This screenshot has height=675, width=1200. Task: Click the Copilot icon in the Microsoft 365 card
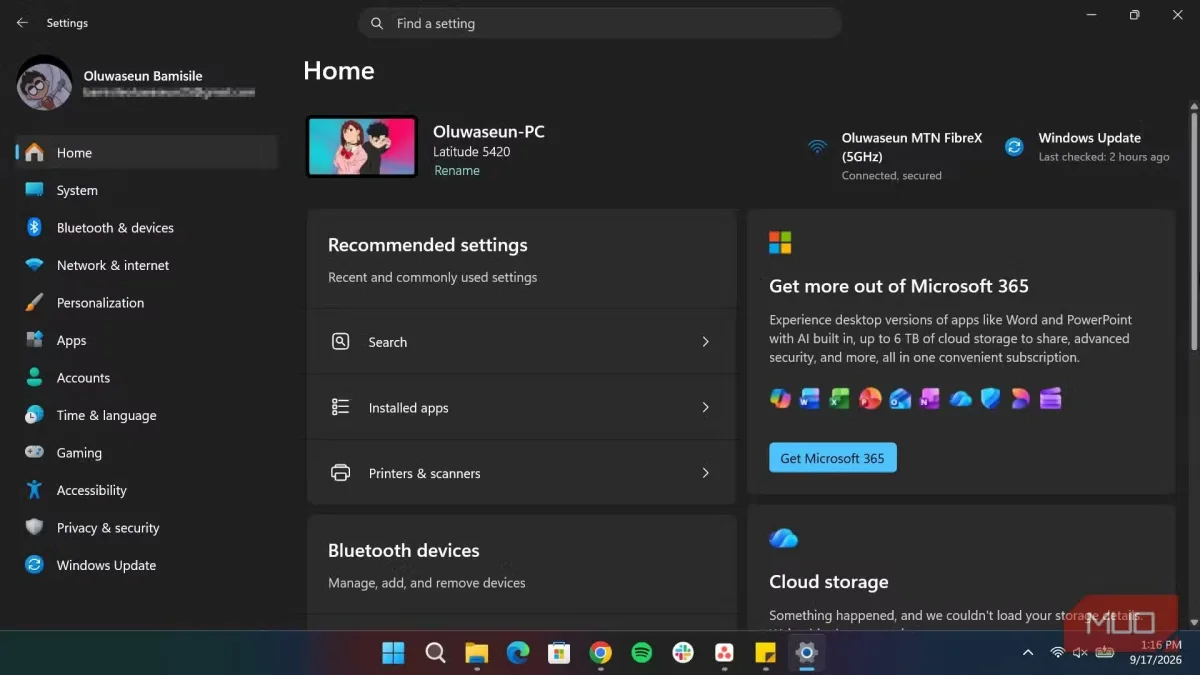(x=780, y=399)
